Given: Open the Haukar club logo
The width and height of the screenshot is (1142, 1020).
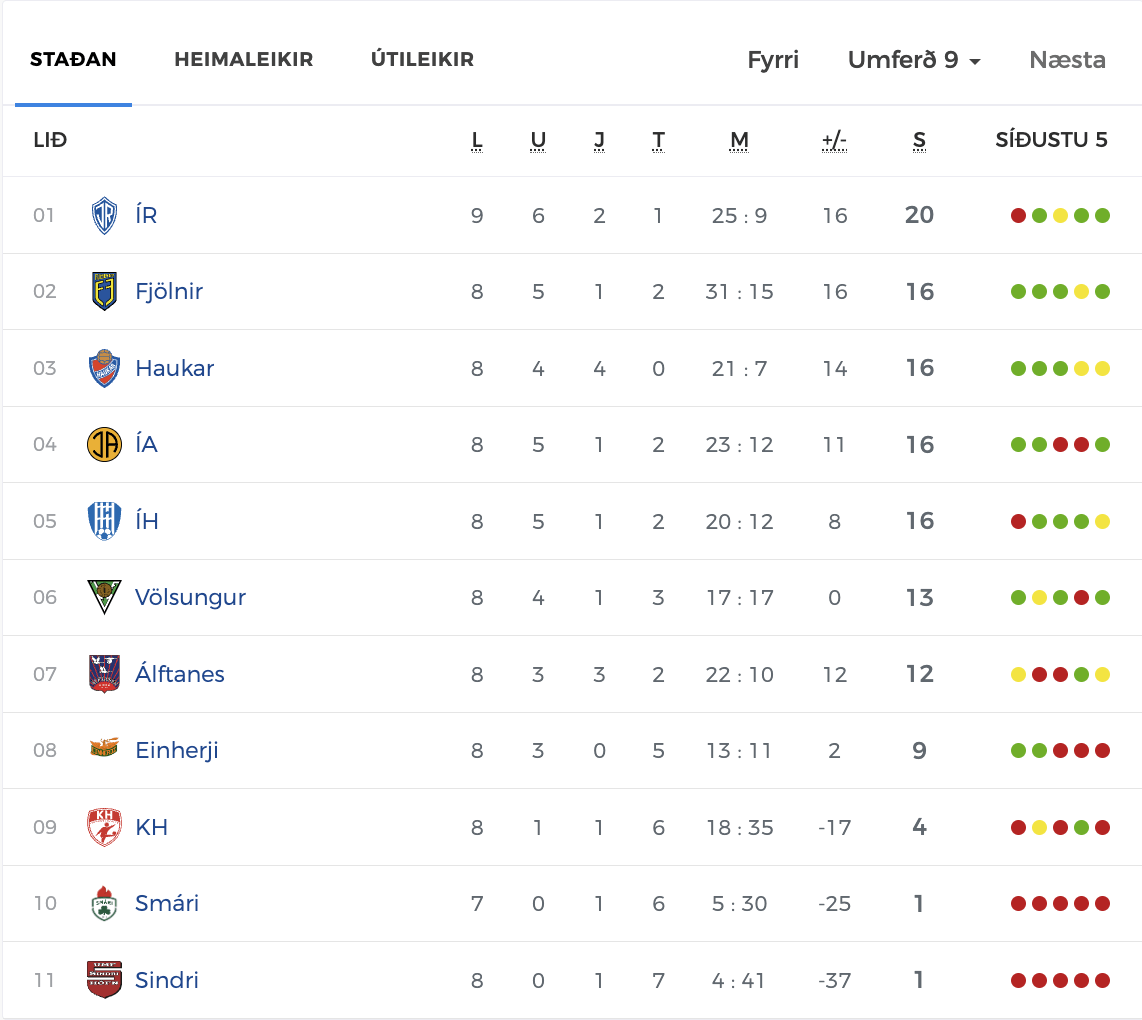Looking at the screenshot, I should coord(104,368).
